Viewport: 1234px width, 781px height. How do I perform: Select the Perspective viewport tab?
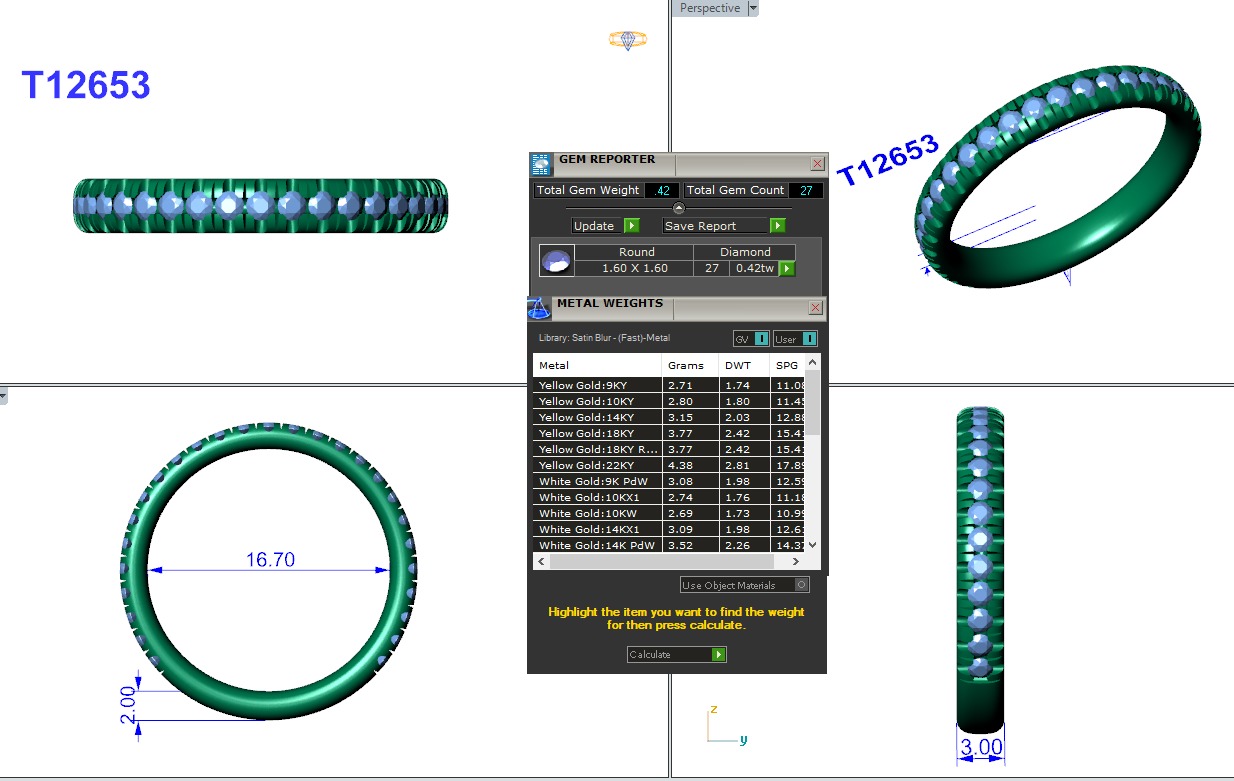[709, 8]
